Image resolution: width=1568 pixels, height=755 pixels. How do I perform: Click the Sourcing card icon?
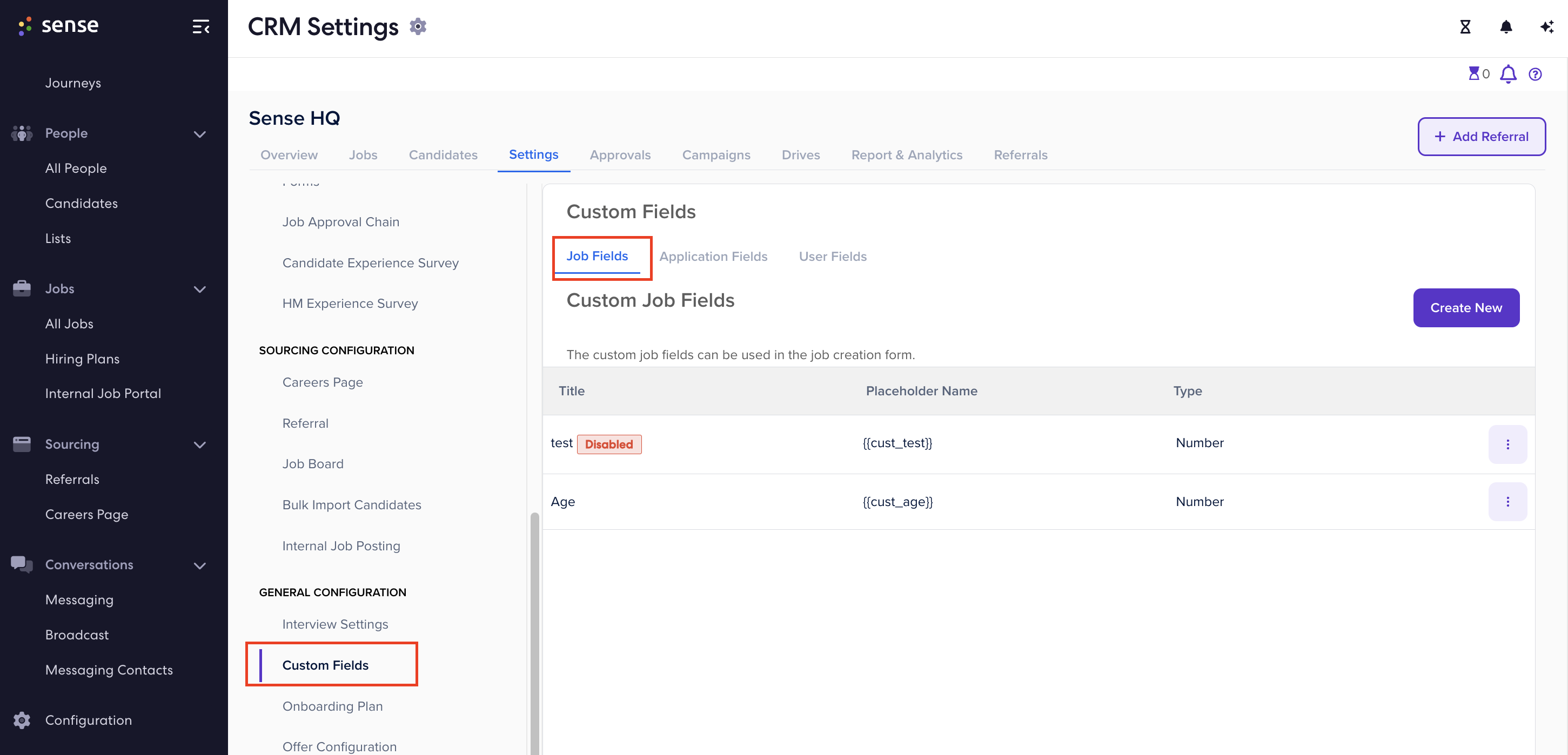(22, 444)
